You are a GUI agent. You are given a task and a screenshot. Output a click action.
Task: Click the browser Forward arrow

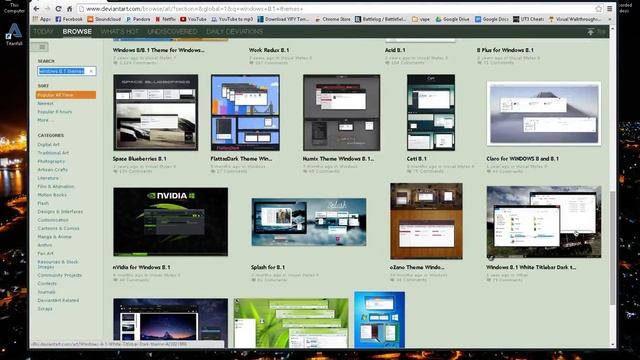point(47,9)
